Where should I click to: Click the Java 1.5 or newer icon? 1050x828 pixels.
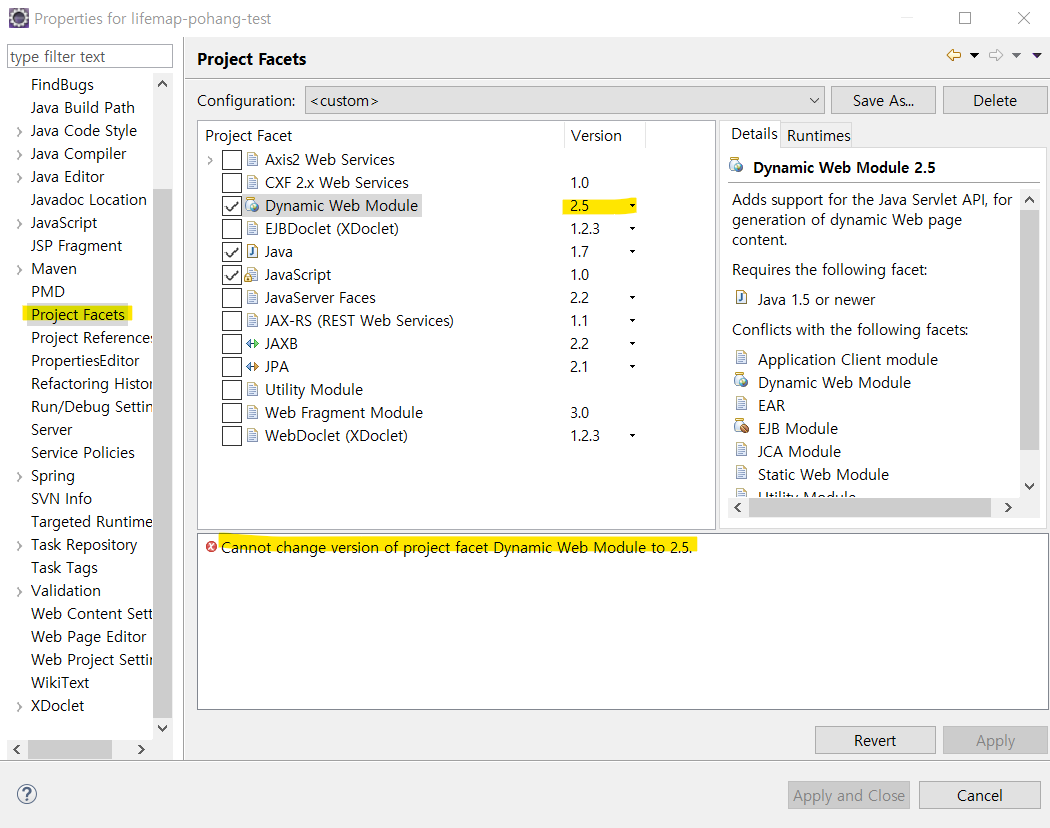pyautogui.click(x=741, y=297)
